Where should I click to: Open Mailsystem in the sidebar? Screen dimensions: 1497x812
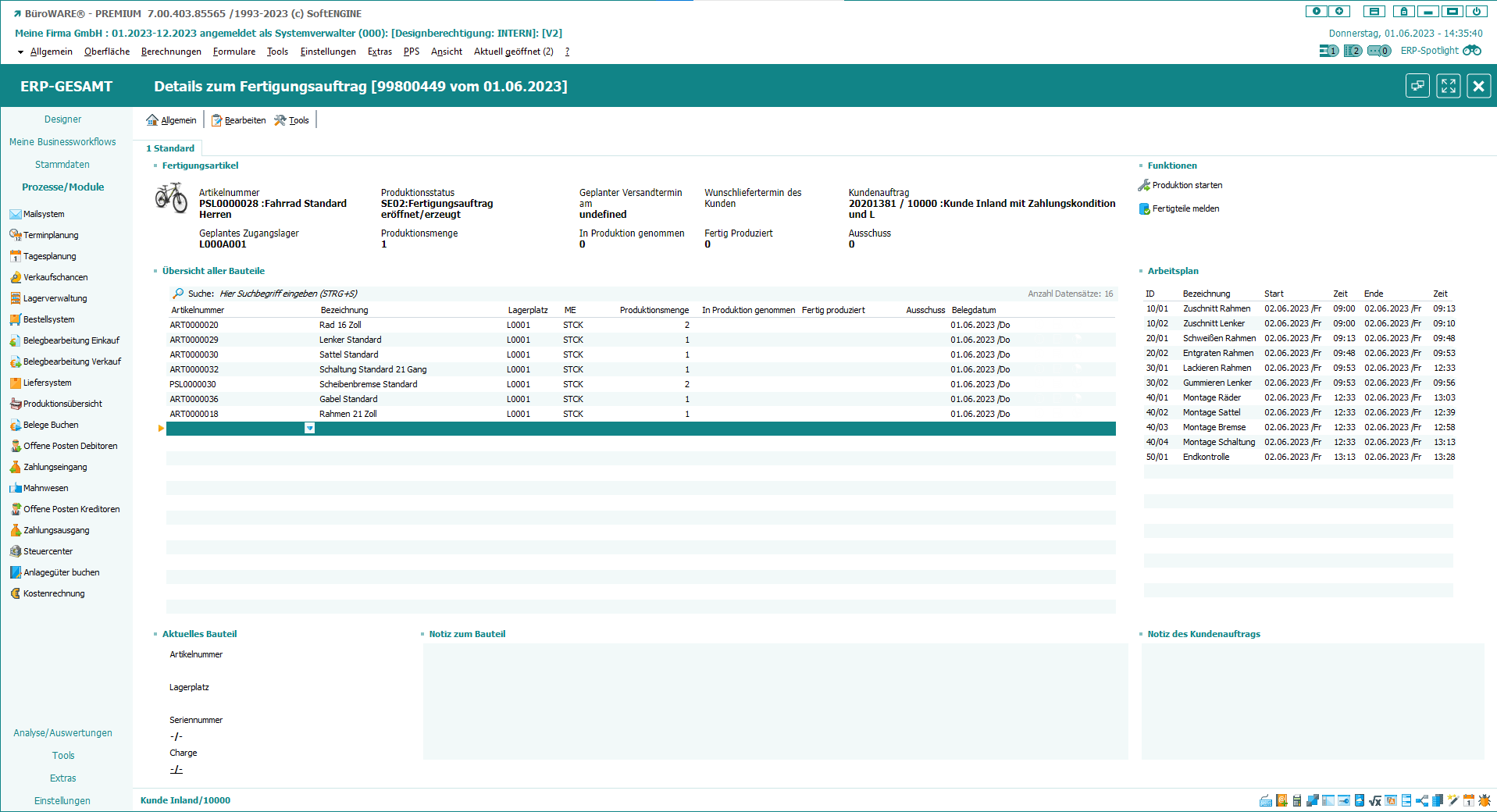click(44, 214)
